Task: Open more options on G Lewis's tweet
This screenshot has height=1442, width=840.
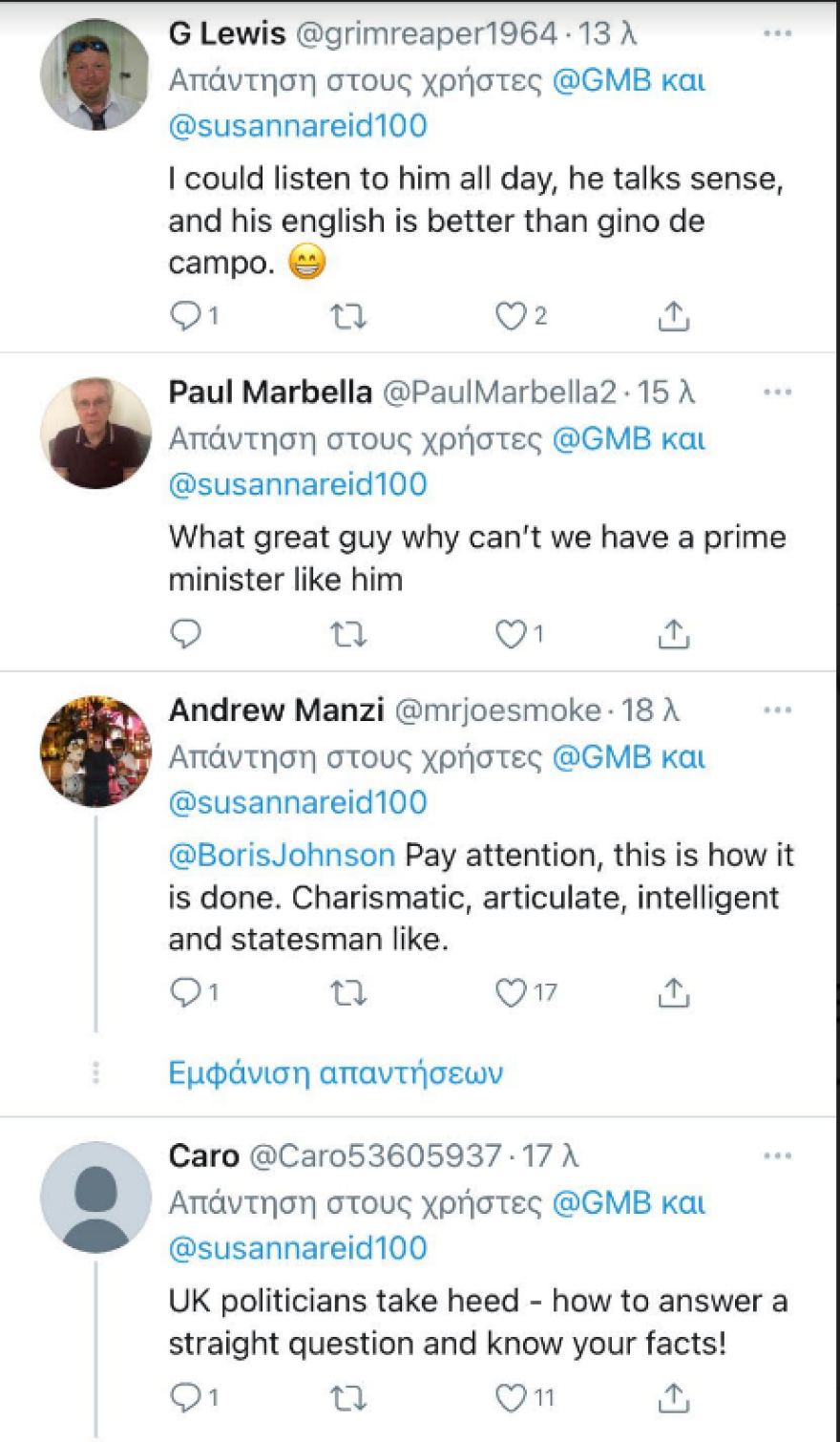Action: 778,34
